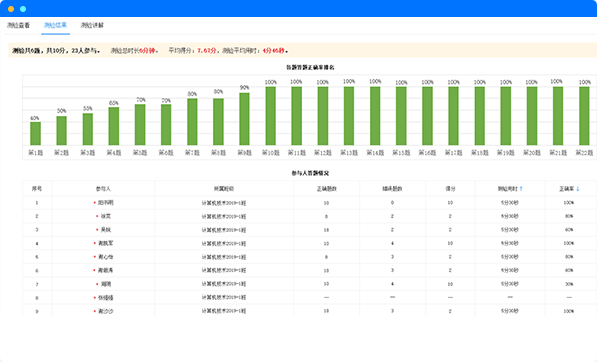Click the 所属班级 column header
Screen dimensions: 597x362
point(224,188)
